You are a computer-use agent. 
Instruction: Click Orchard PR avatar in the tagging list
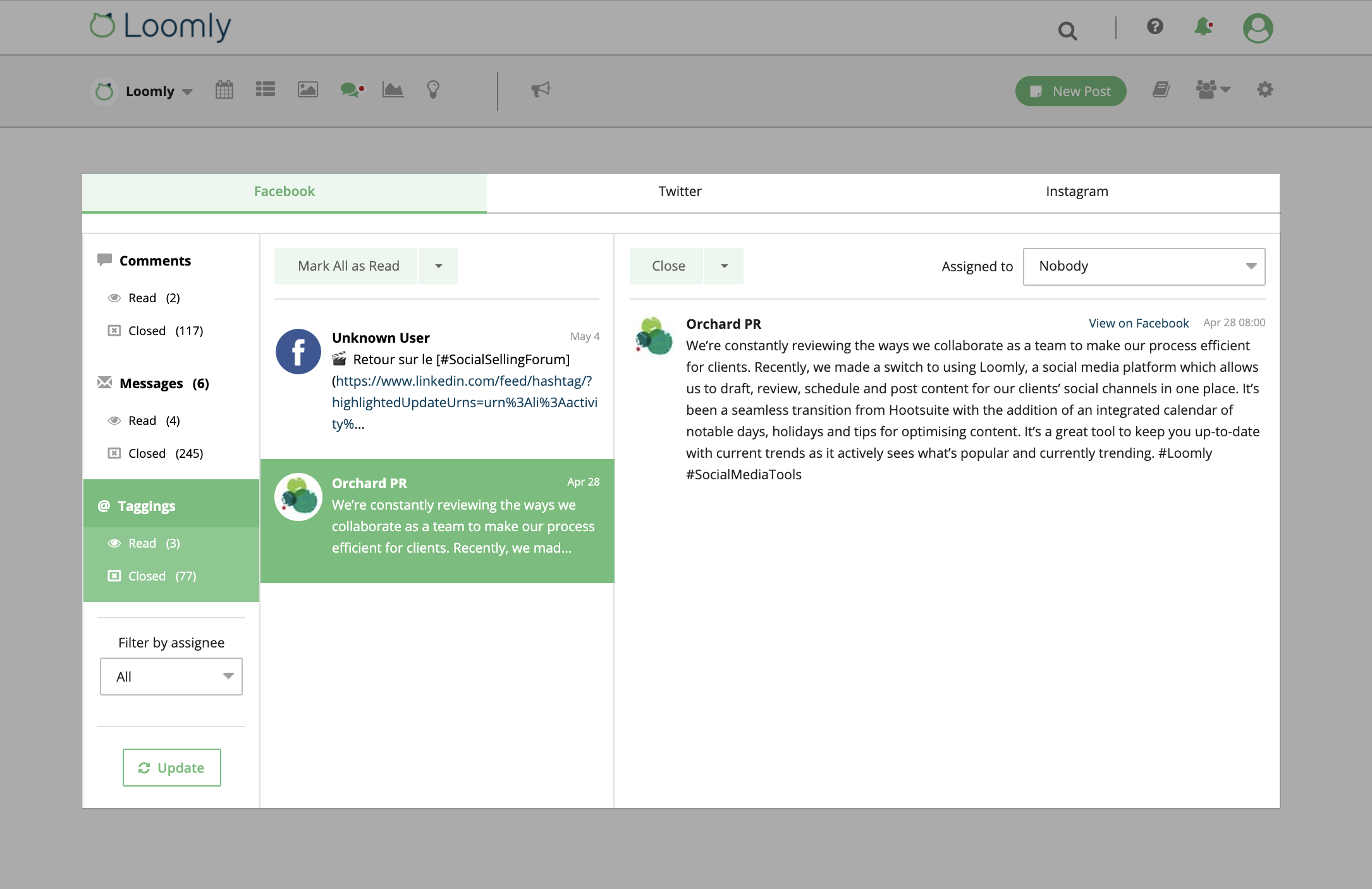298,497
